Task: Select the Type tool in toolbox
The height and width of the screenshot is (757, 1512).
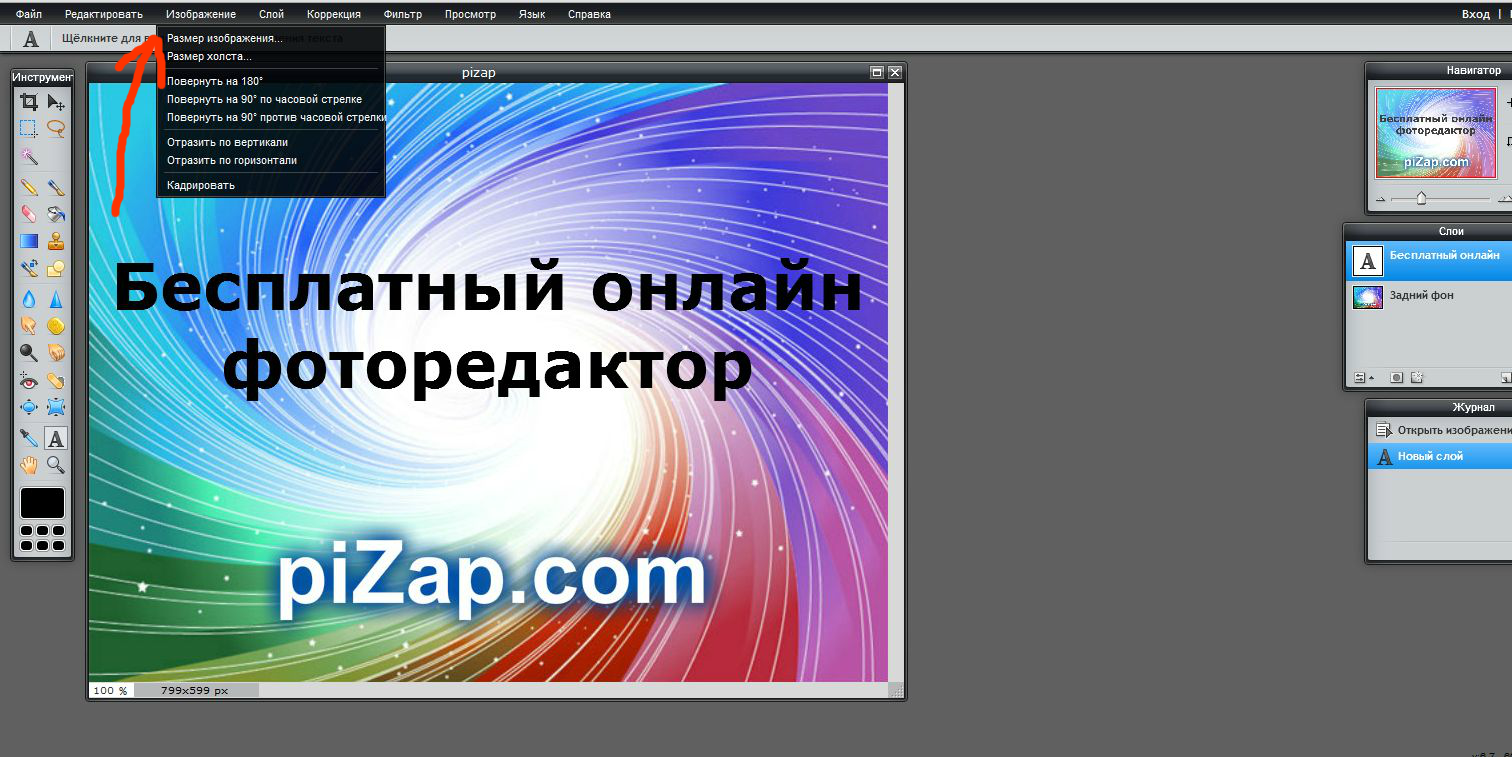Action: point(56,438)
